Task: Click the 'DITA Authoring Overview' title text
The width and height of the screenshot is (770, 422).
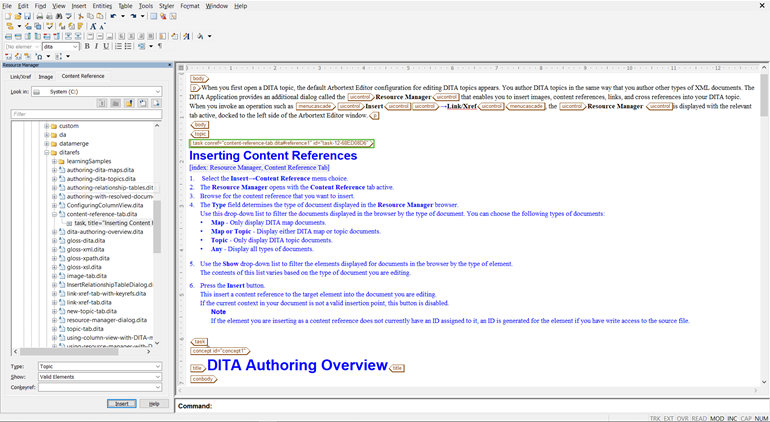Action: [298, 365]
